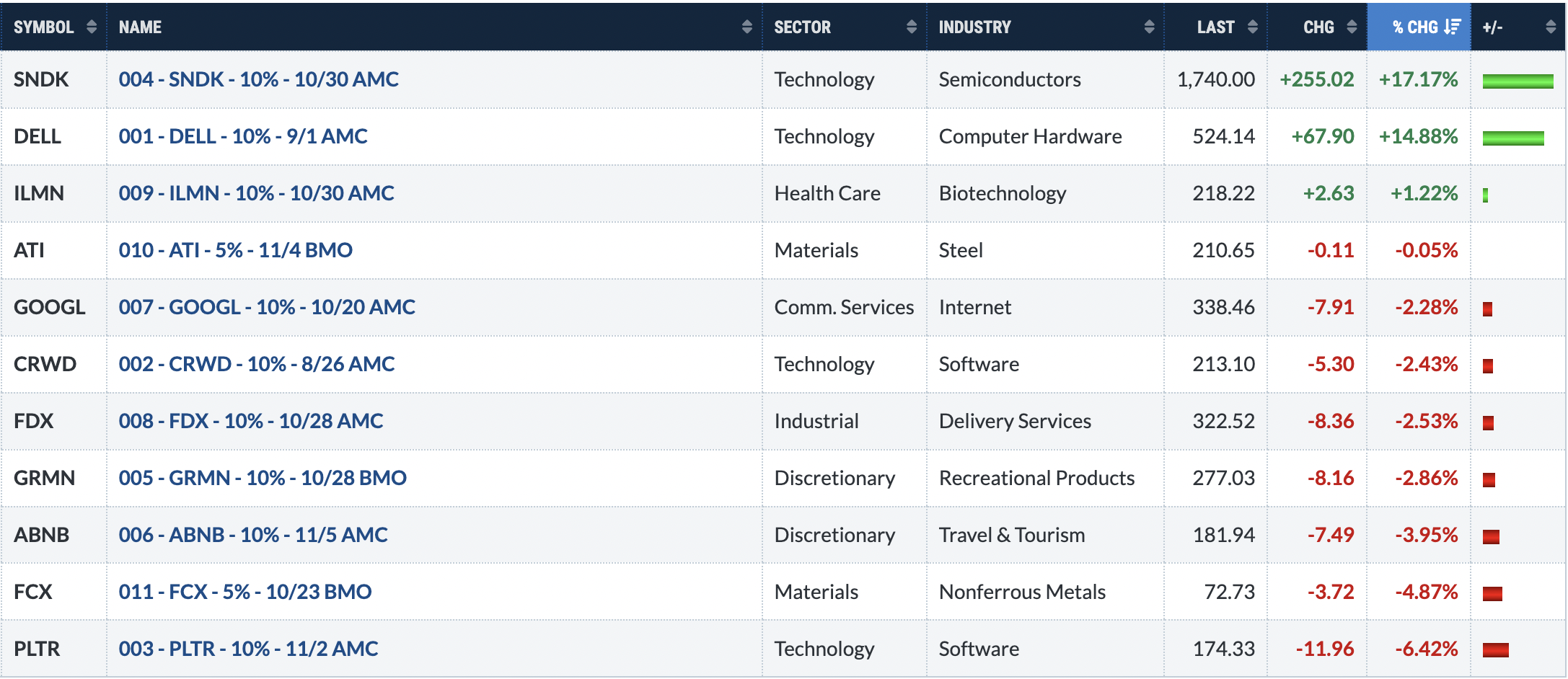Sort by the LAST price arrows
Image resolution: width=1568 pixels, height=679 pixels.
click(x=1253, y=27)
